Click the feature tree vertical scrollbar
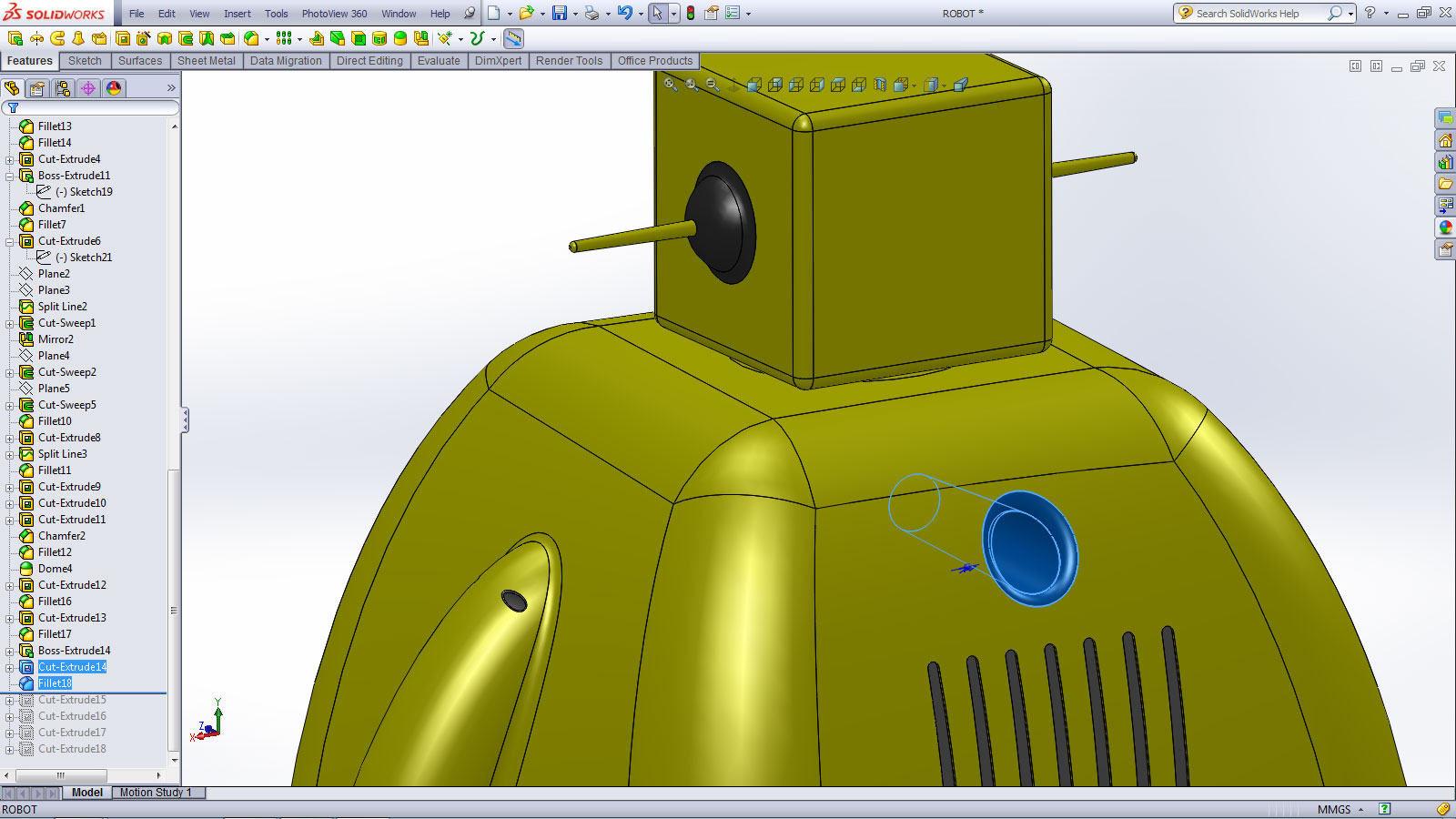This screenshot has width=1456, height=819. click(x=174, y=610)
